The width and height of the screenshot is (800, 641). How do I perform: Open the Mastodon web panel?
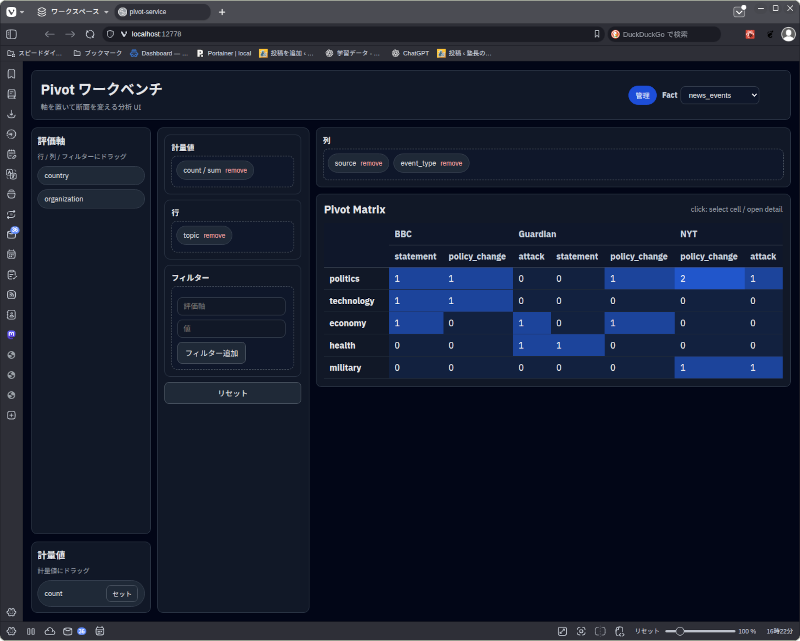11,334
